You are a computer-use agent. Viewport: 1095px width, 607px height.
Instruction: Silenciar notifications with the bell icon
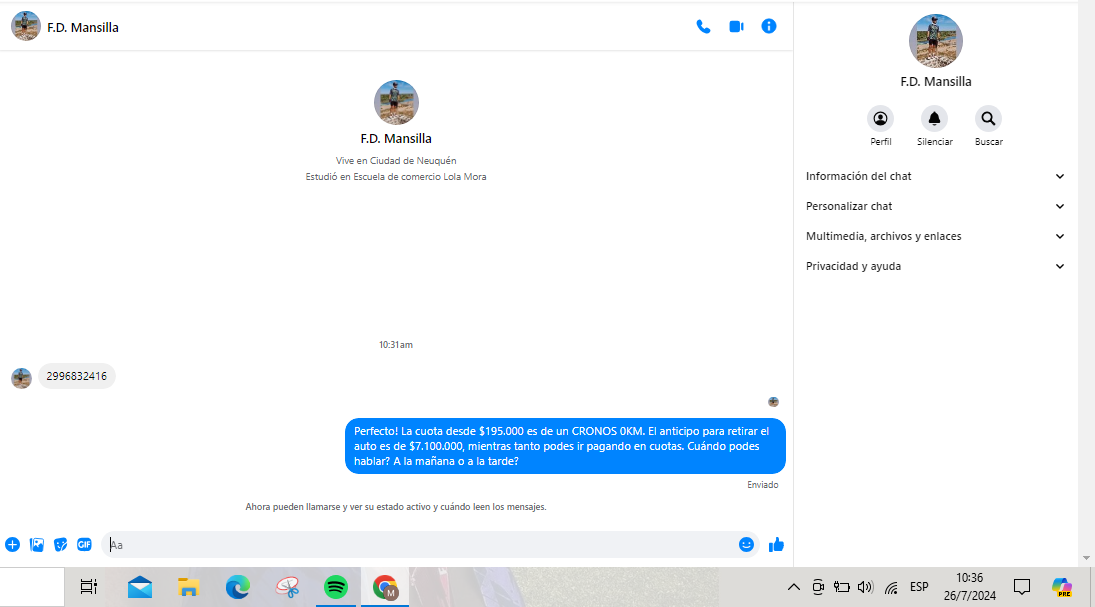pos(934,119)
